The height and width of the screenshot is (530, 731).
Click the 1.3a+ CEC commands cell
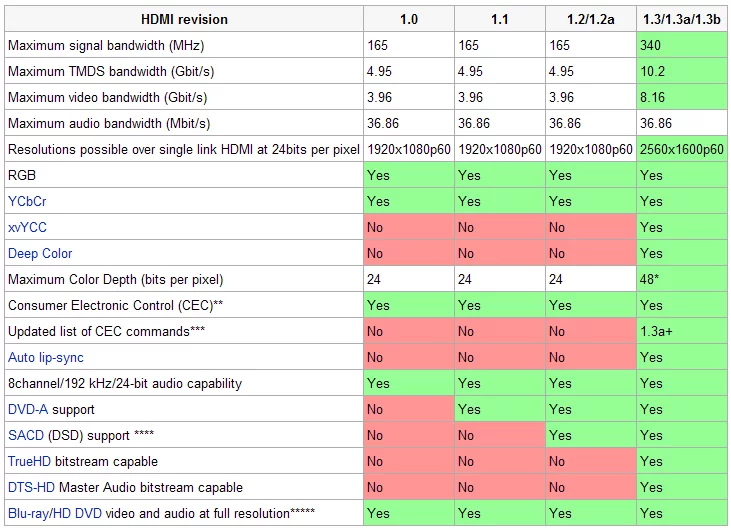(x=683, y=331)
